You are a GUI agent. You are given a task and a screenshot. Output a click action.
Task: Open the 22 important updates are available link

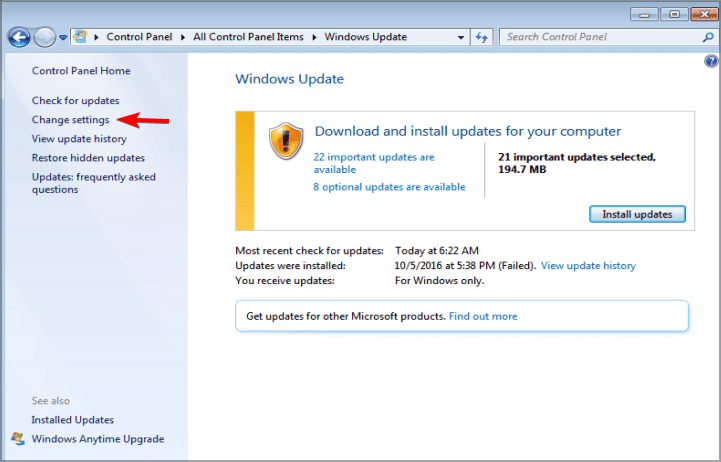point(374,163)
